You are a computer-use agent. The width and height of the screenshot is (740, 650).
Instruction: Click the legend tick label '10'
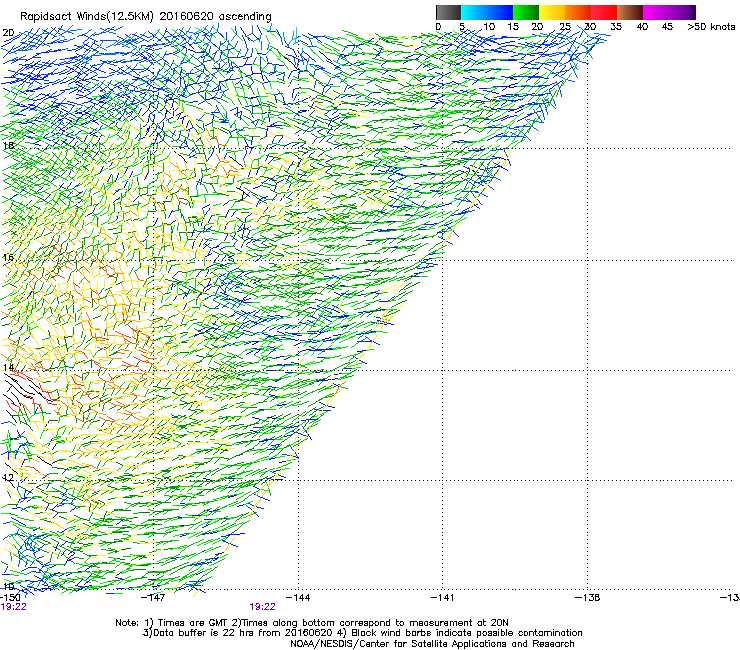click(489, 27)
